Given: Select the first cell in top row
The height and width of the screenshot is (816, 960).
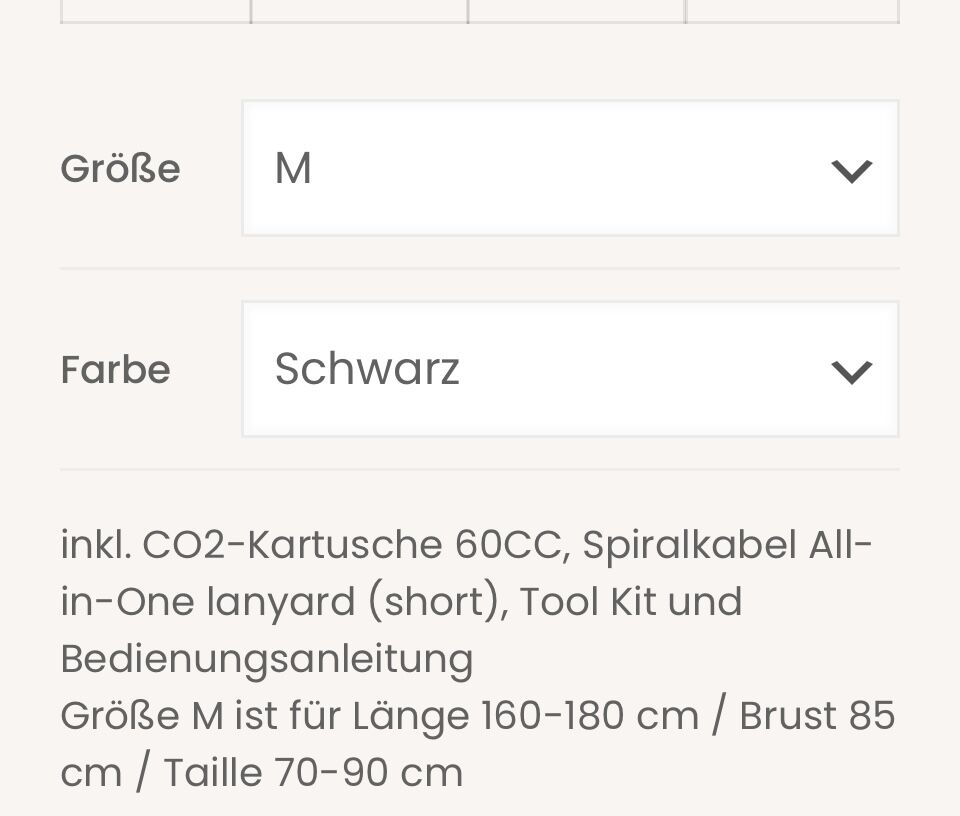Looking at the screenshot, I should click(x=155, y=10).
